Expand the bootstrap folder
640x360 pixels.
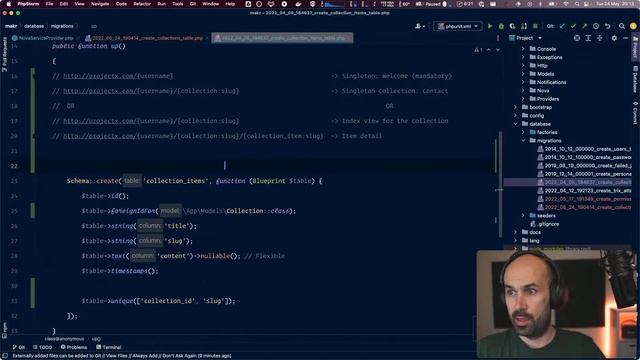pos(516,107)
